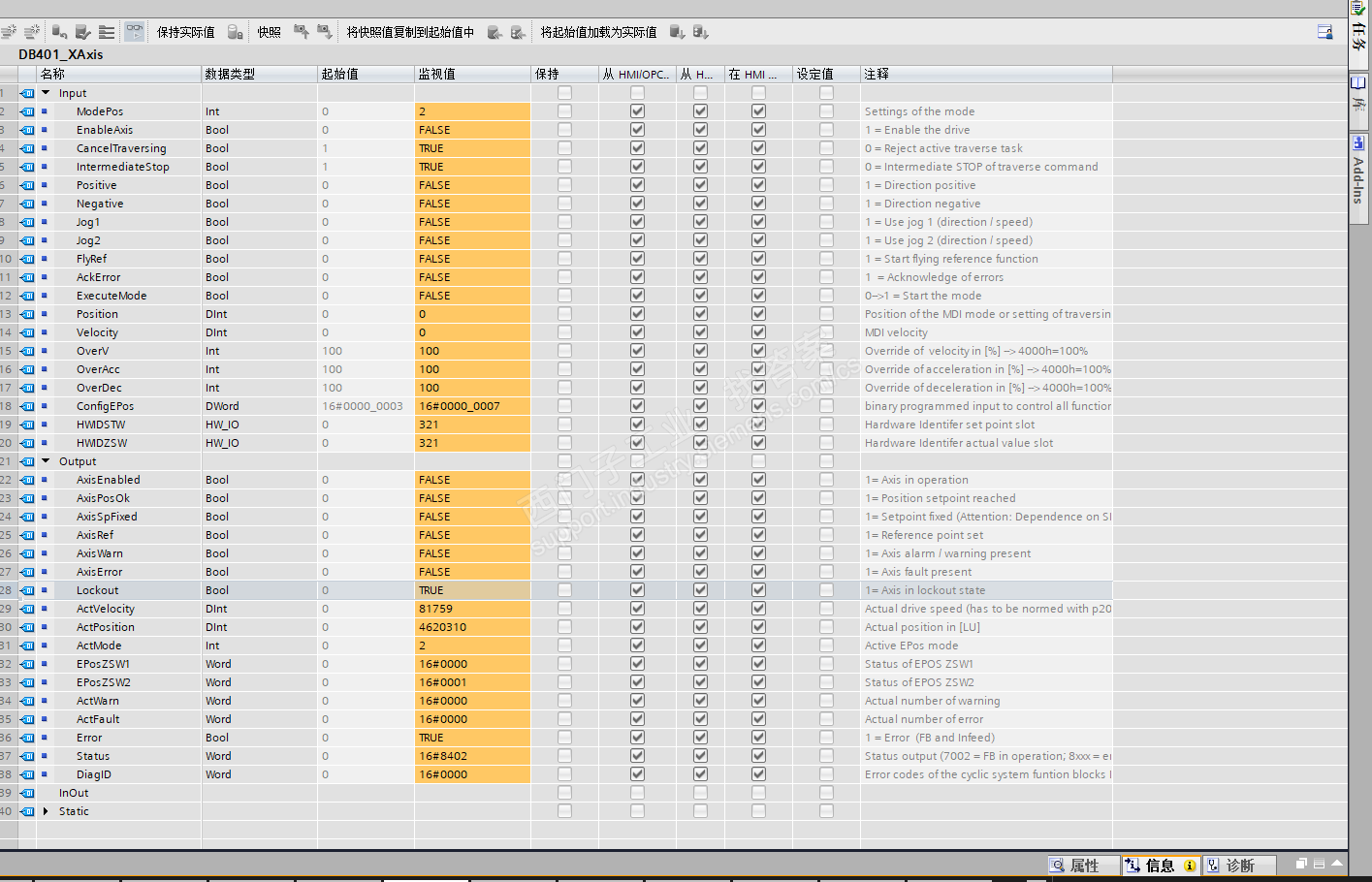The height and width of the screenshot is (882, 1372).
Task: Click the add row toolbar icon
Action: coord(32,32)
